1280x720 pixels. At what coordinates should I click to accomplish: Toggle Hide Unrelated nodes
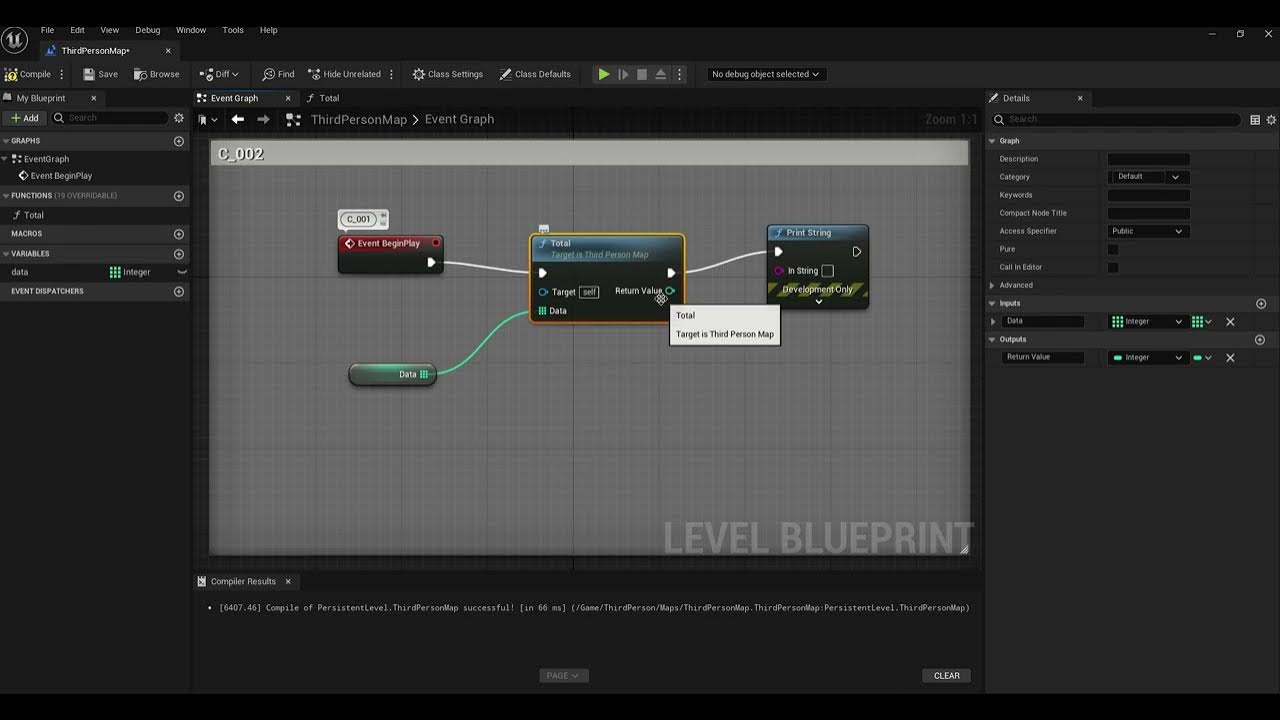click(x=344, y=74)
